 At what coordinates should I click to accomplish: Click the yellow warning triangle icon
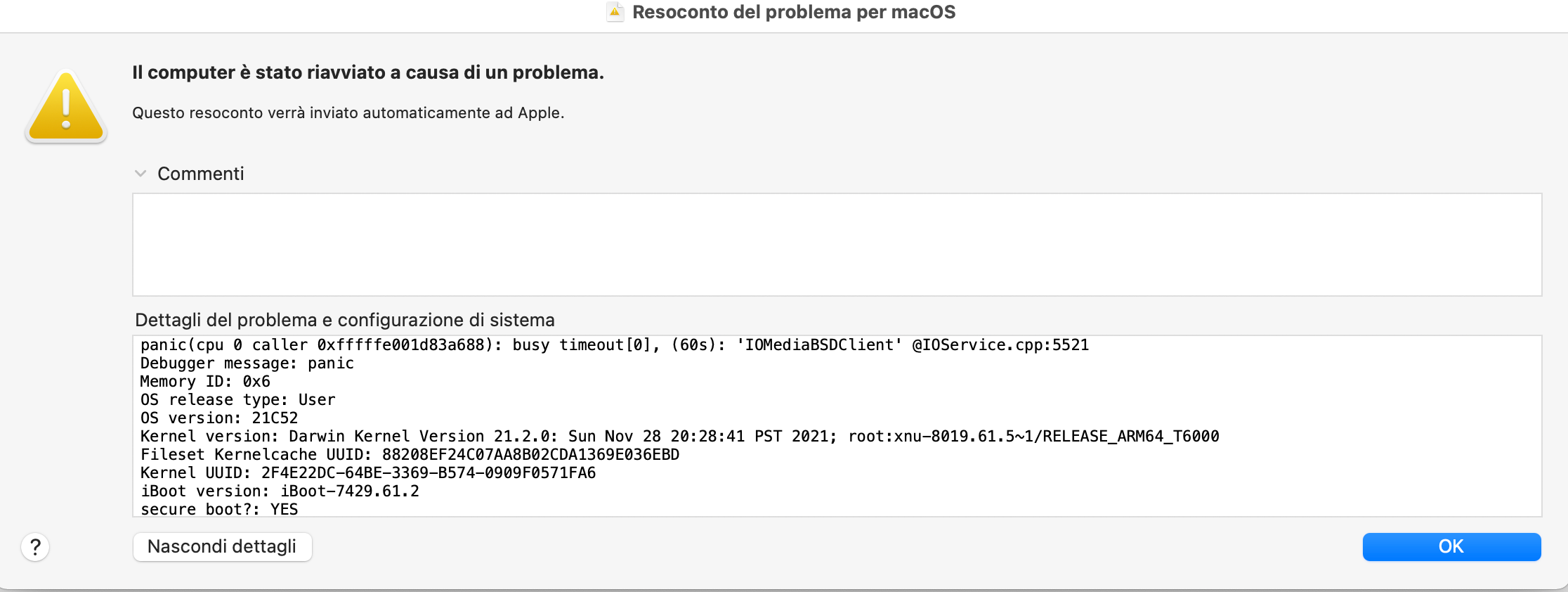pos(66,106)
